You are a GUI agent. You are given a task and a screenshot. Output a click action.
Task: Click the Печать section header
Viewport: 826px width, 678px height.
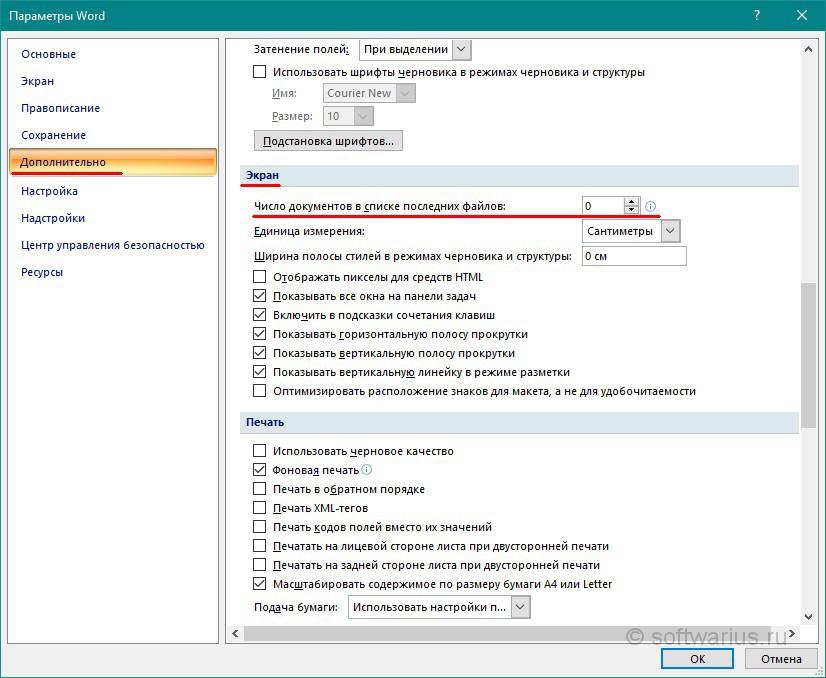click(519, 422)
